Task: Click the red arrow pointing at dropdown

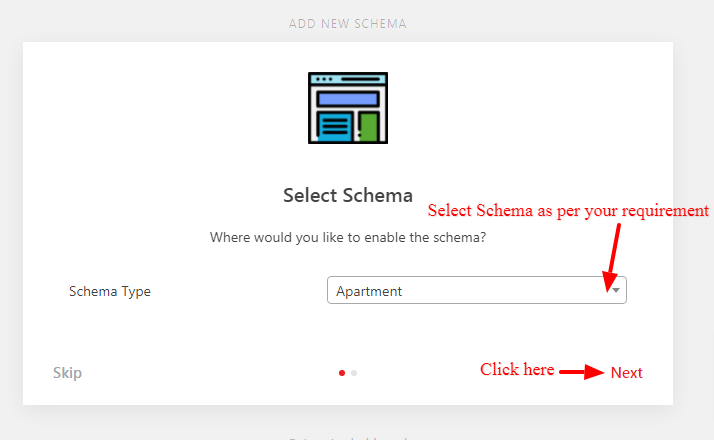Action: 612,257
